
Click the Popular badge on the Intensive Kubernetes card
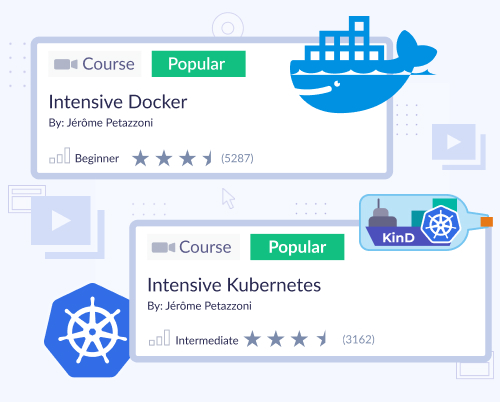[297, 247]
